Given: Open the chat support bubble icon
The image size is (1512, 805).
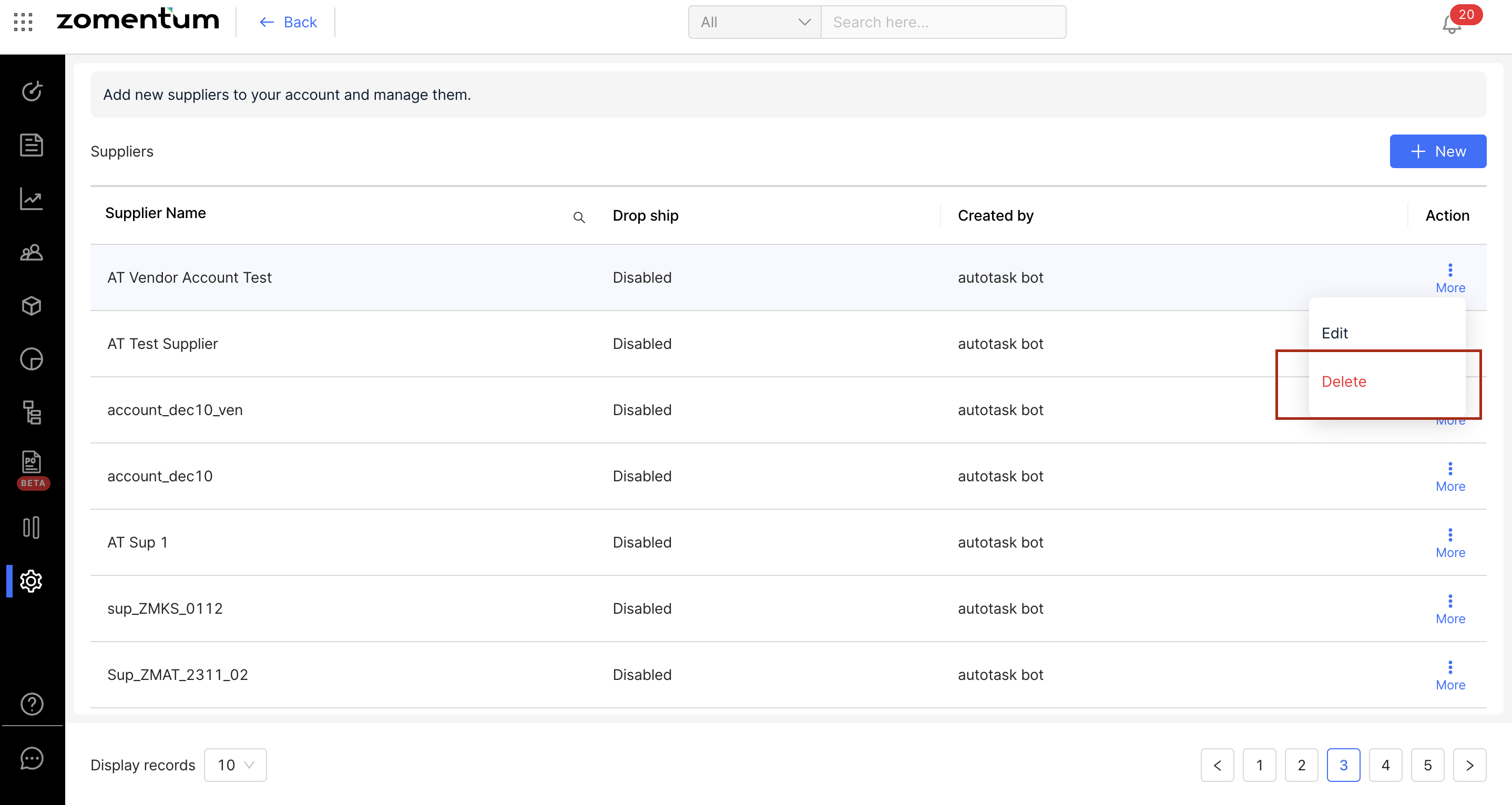Looking at the screenshot, I should (x=32, y=758).
